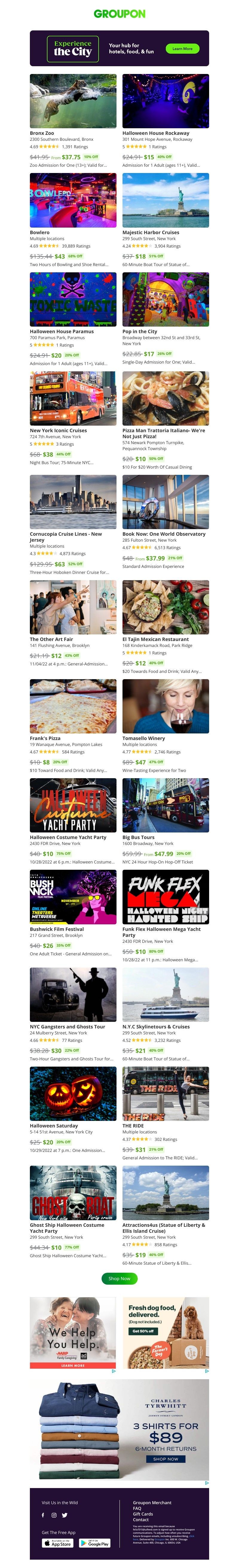Open the Contact footer link
239x1568 pixels.
[x=141, y=1519]
